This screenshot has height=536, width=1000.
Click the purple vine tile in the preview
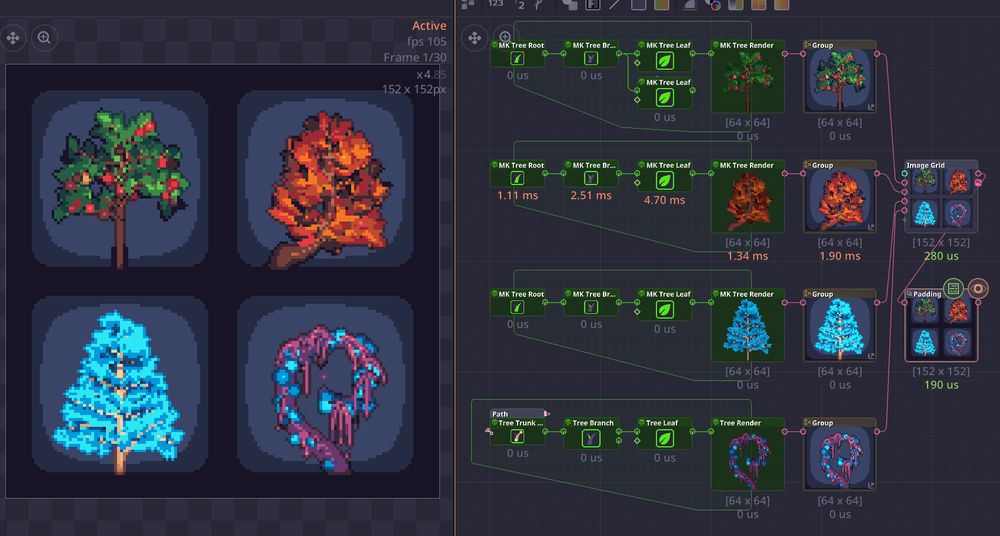click(x=325, y=384)
